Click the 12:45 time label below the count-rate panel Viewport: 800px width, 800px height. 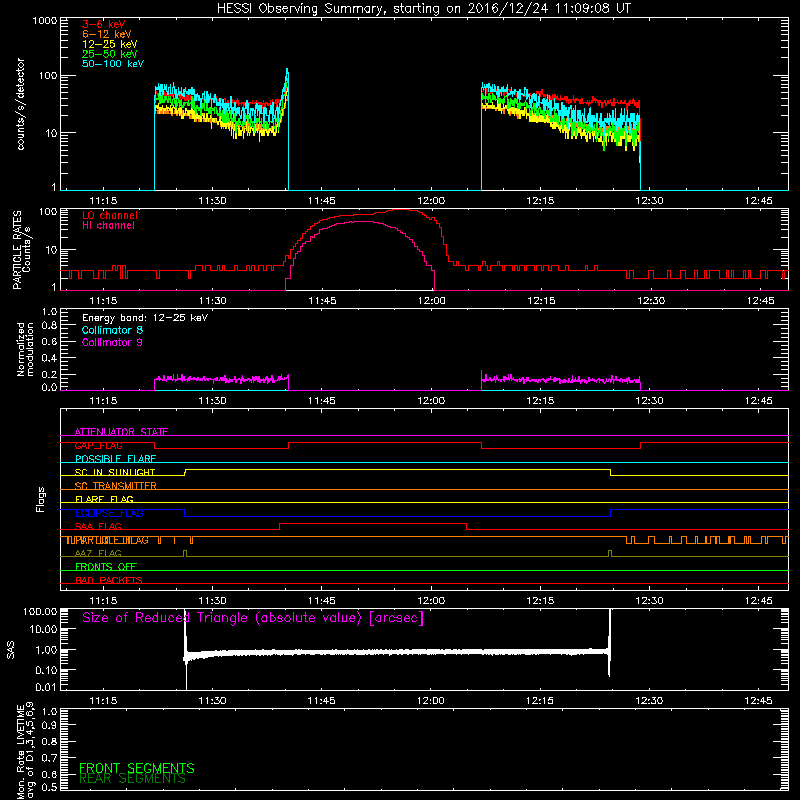759,201
